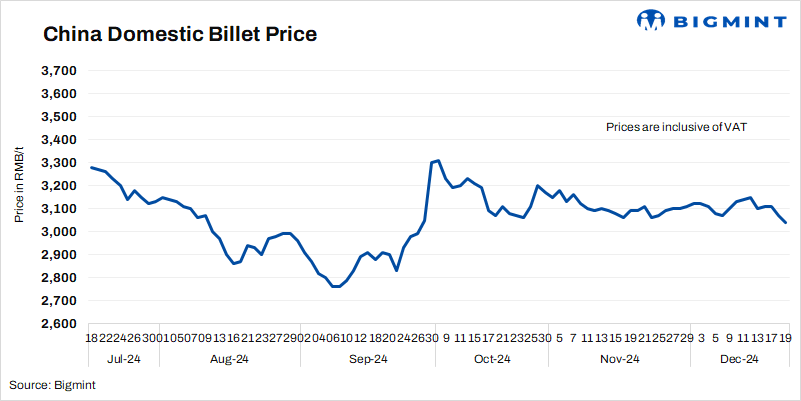801x401 pixels.
Task: Click the 'Prices are inclusive of VAT' note
Action: [x=677, y=128]
